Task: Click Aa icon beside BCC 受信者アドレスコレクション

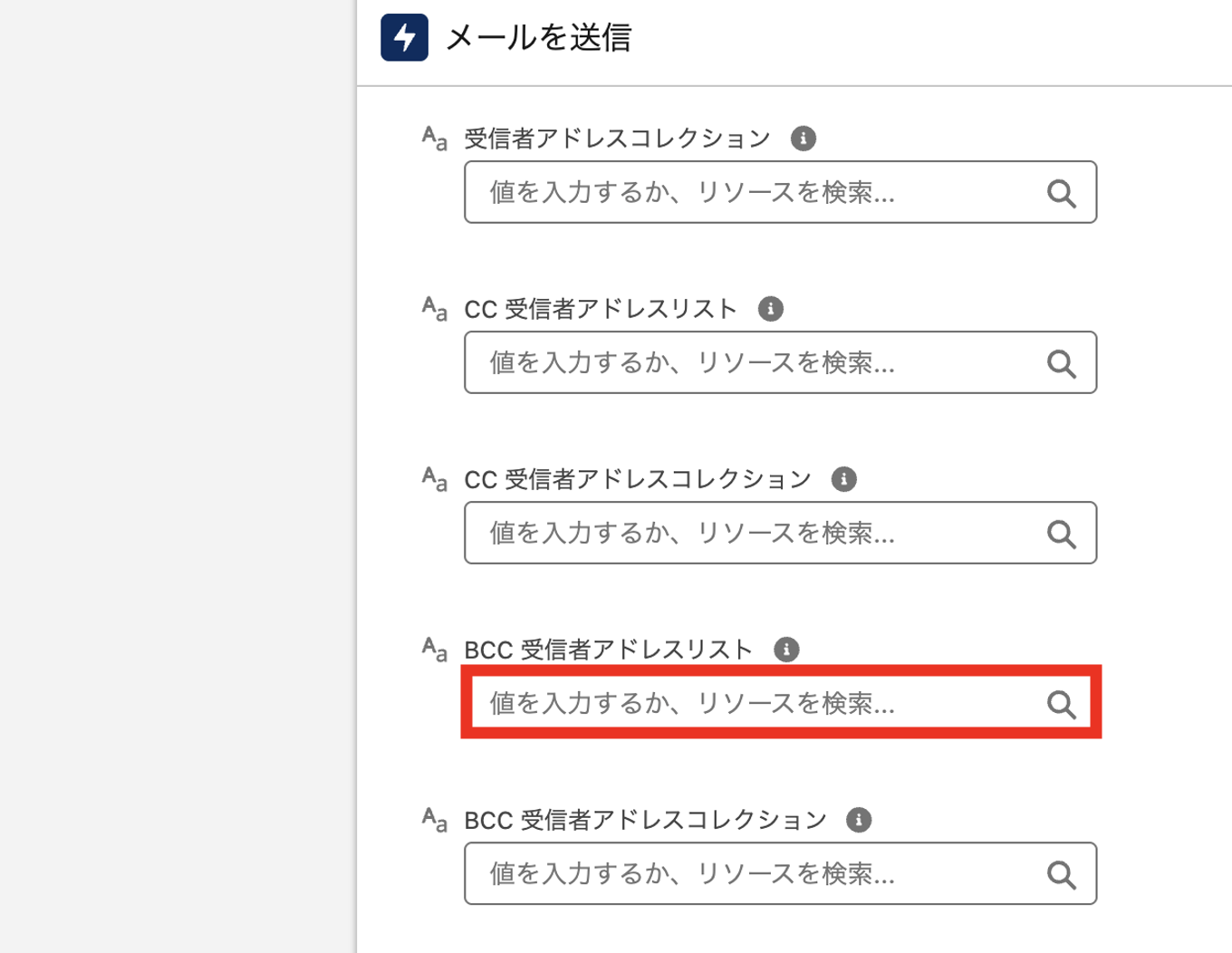Action: coord(435,820)
